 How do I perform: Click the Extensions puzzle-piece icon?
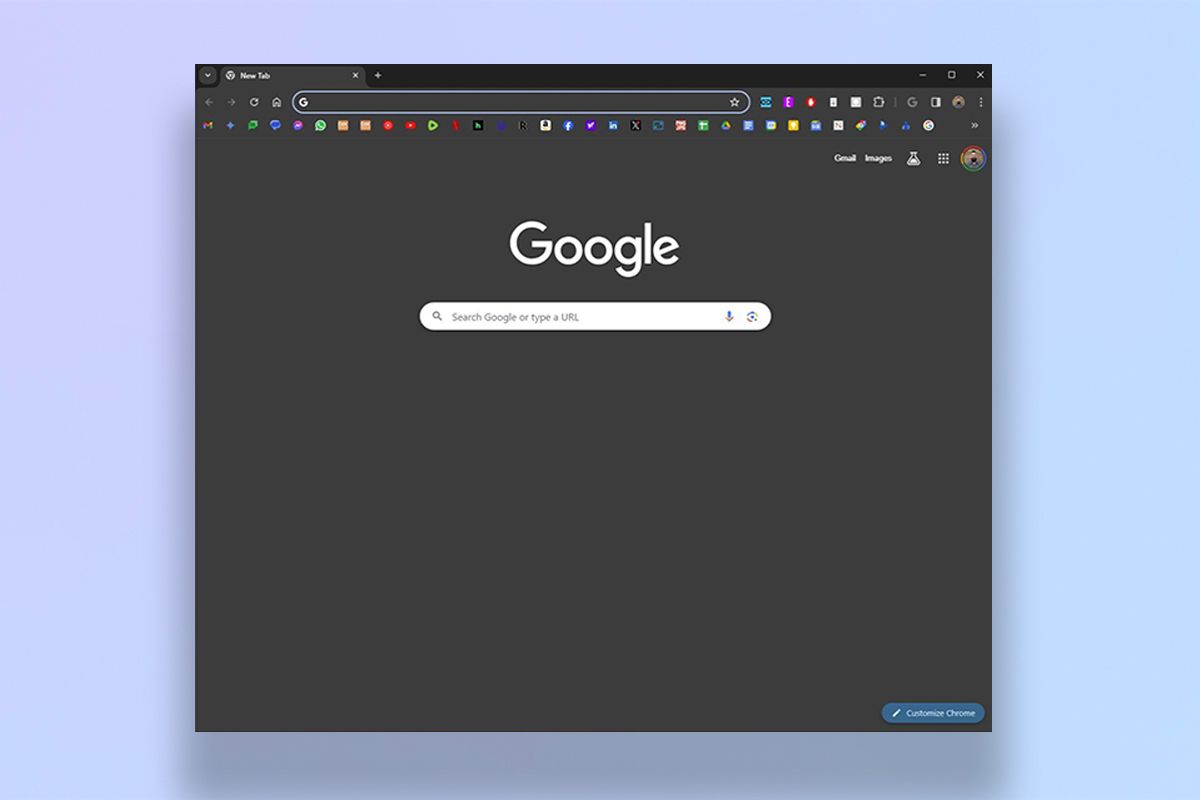click(x=879, y=101)
